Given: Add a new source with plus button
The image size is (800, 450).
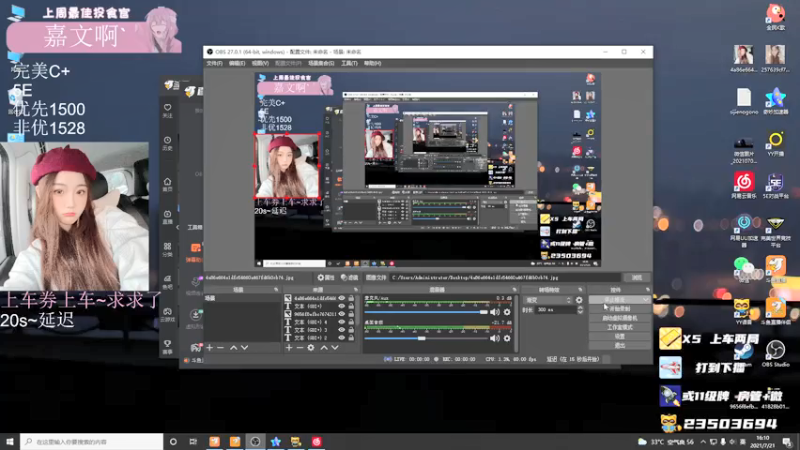Looking at the screenshot, I should (289, 347).
